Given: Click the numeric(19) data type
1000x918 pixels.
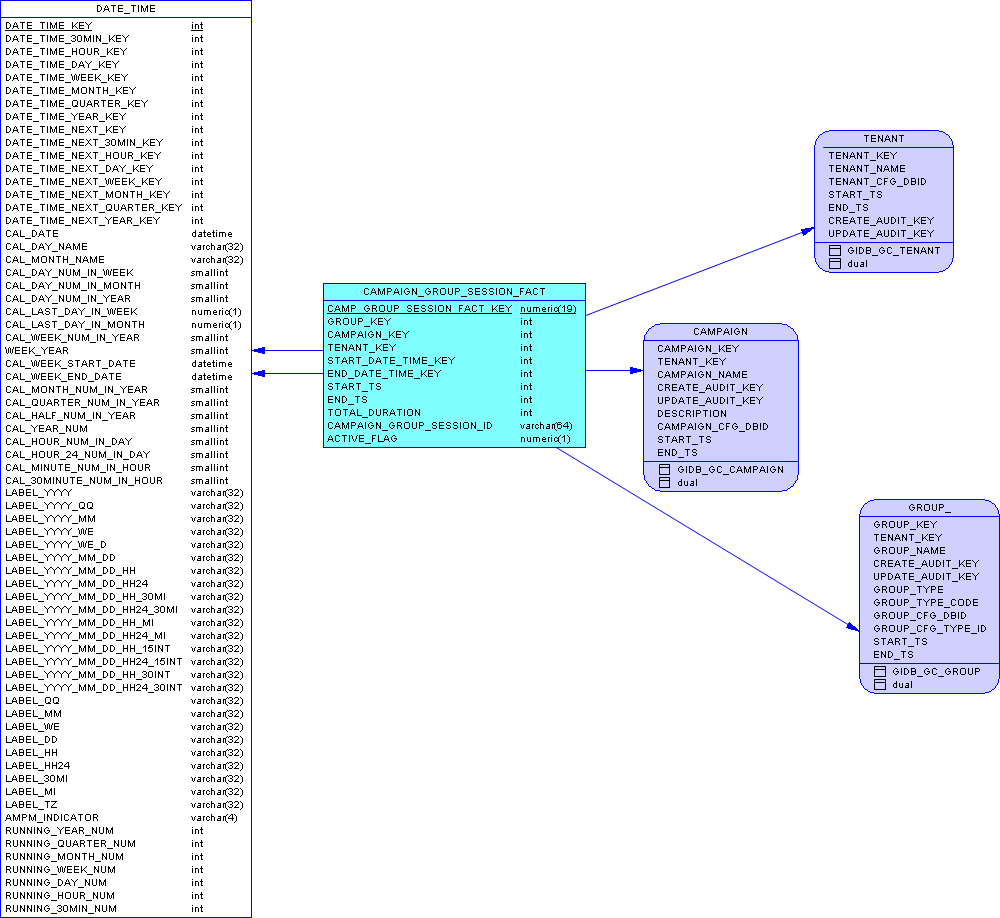Looking at the screenshot, I should click(548, 309).
